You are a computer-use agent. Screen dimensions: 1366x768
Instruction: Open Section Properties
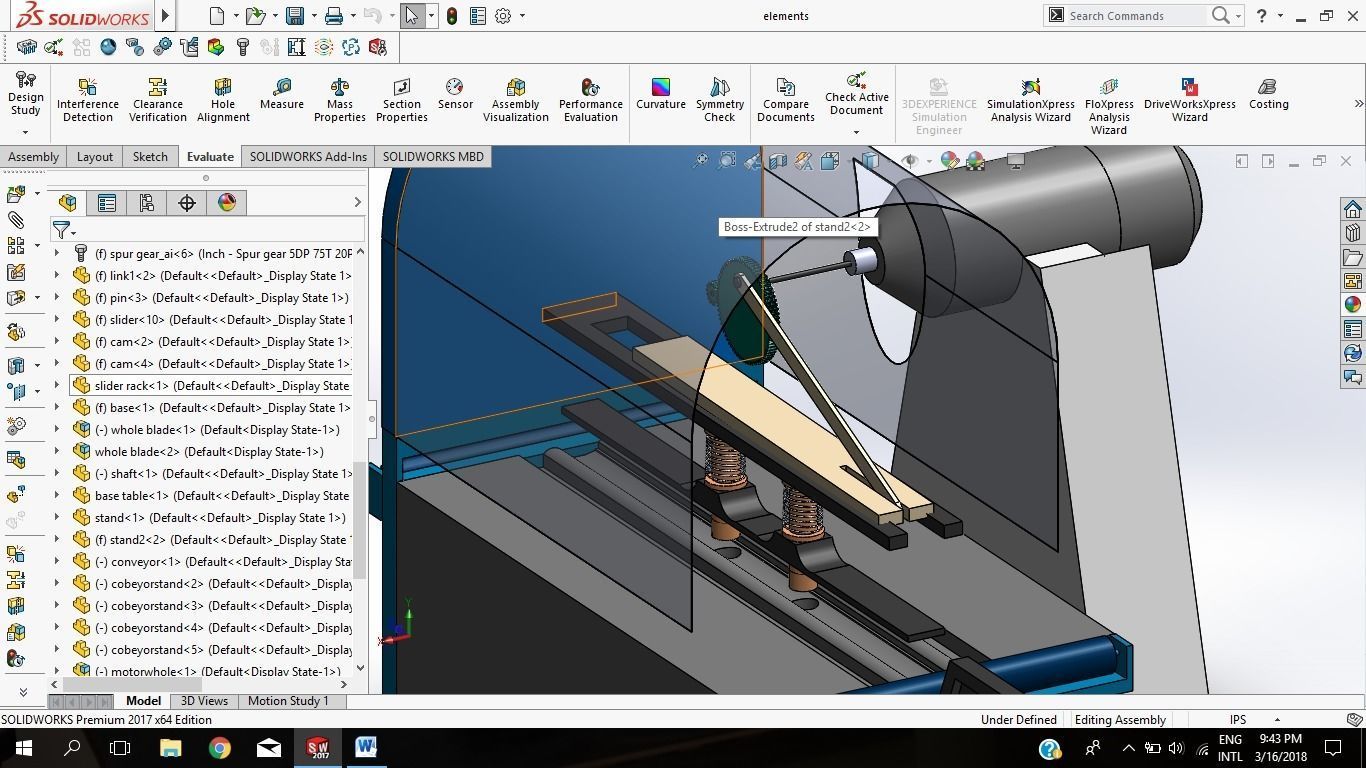(402, 100)
